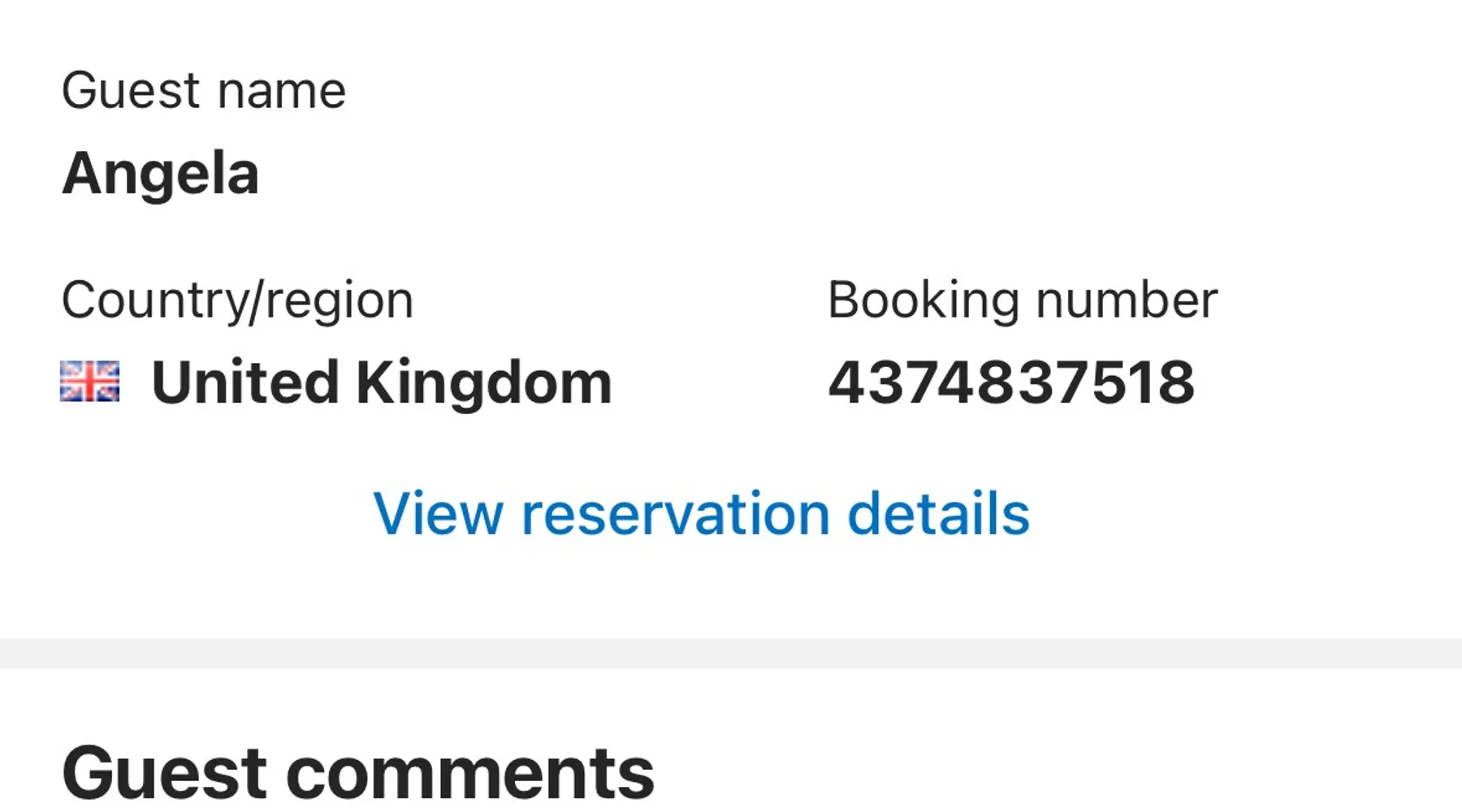Select the United Kingdom country text
1462x812 pixels.
pyautogui.click(x=381, y=382)
